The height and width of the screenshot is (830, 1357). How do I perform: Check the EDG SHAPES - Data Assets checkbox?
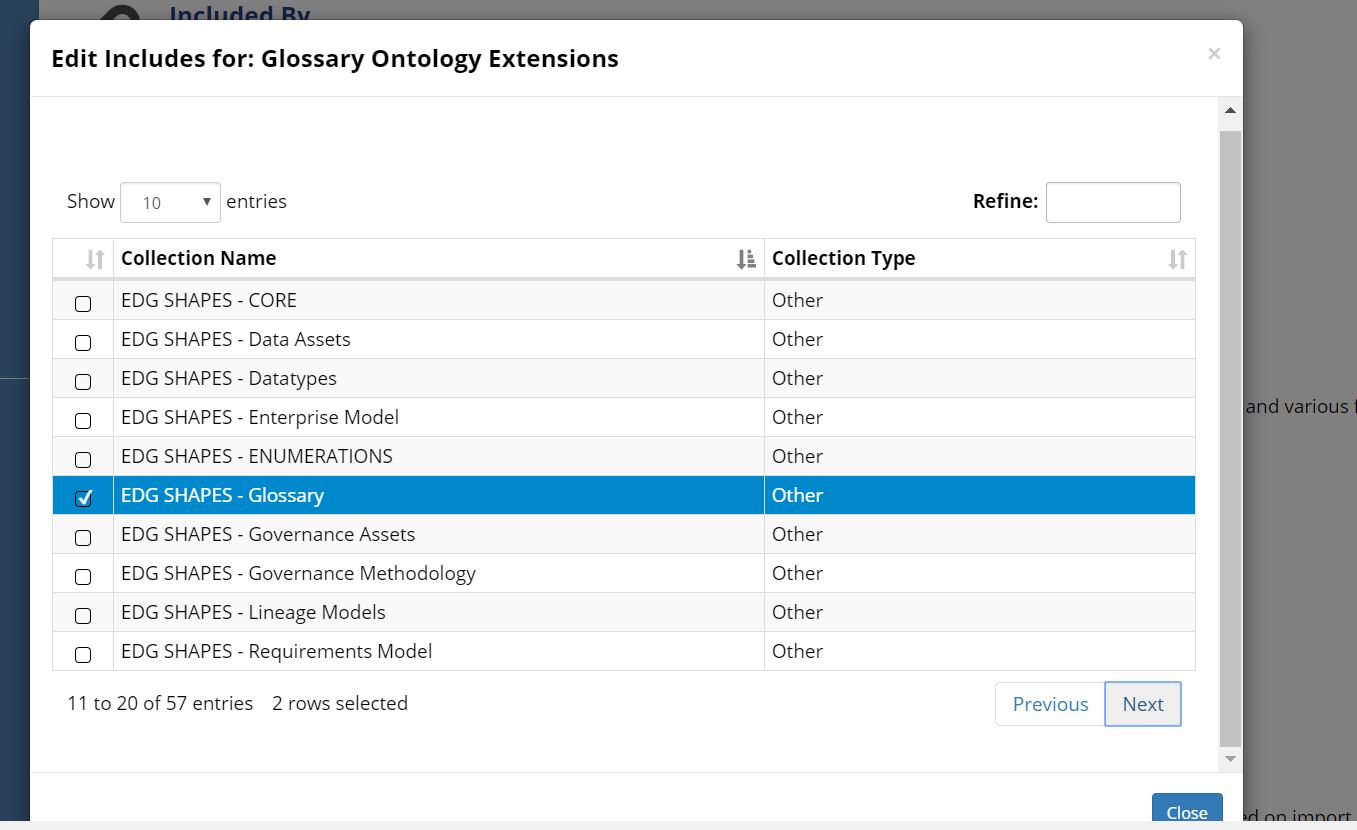(x=83, y=342)
